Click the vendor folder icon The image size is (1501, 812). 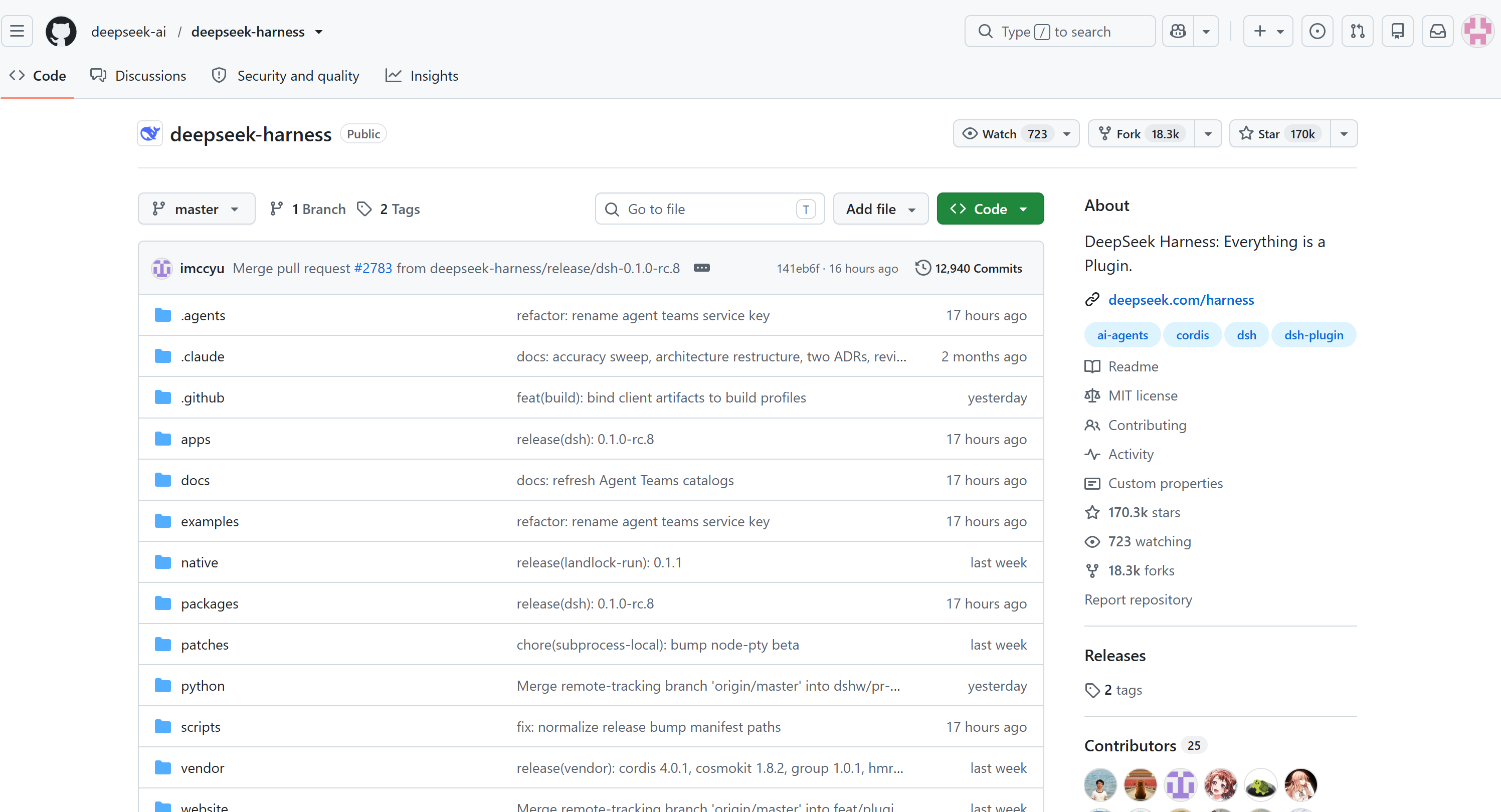point(163,768)
